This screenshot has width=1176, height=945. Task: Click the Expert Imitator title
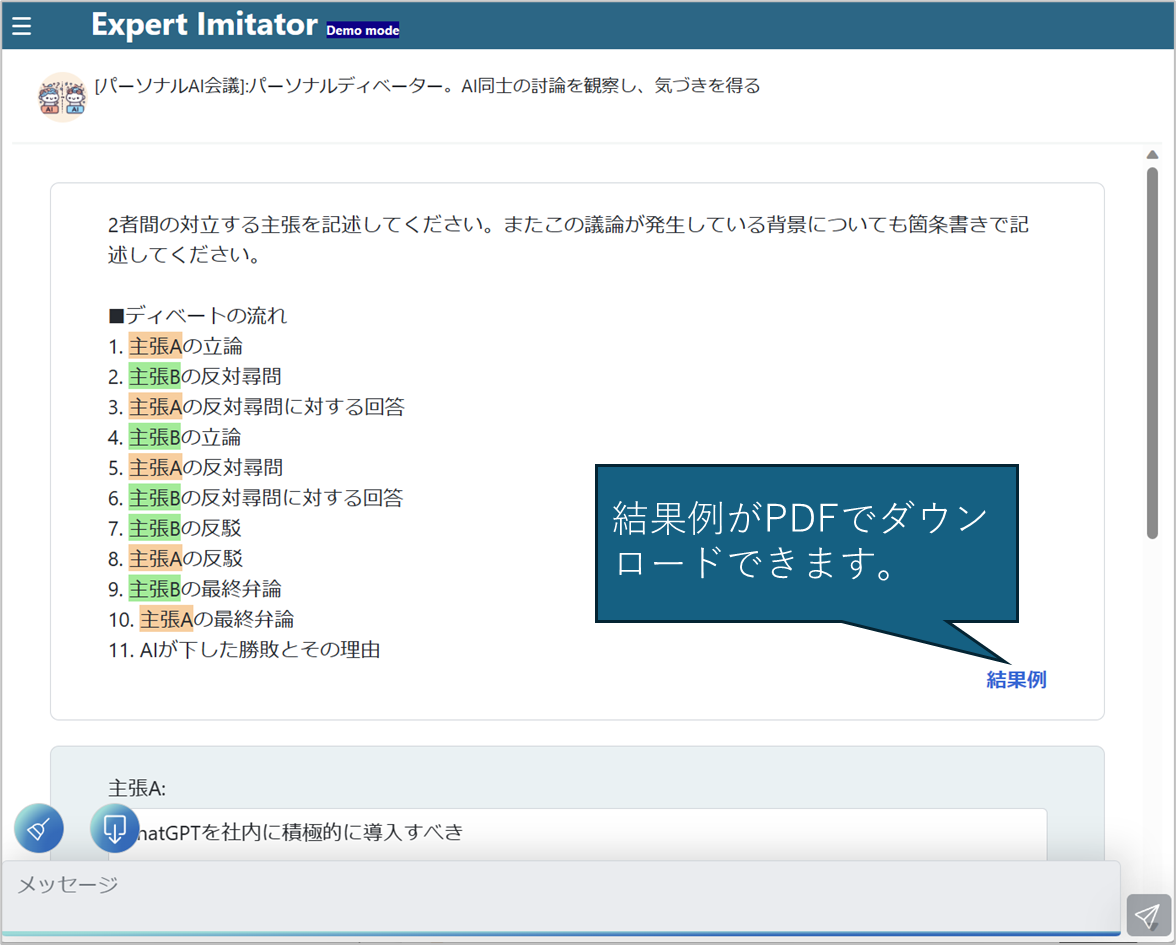pos(204,25)
